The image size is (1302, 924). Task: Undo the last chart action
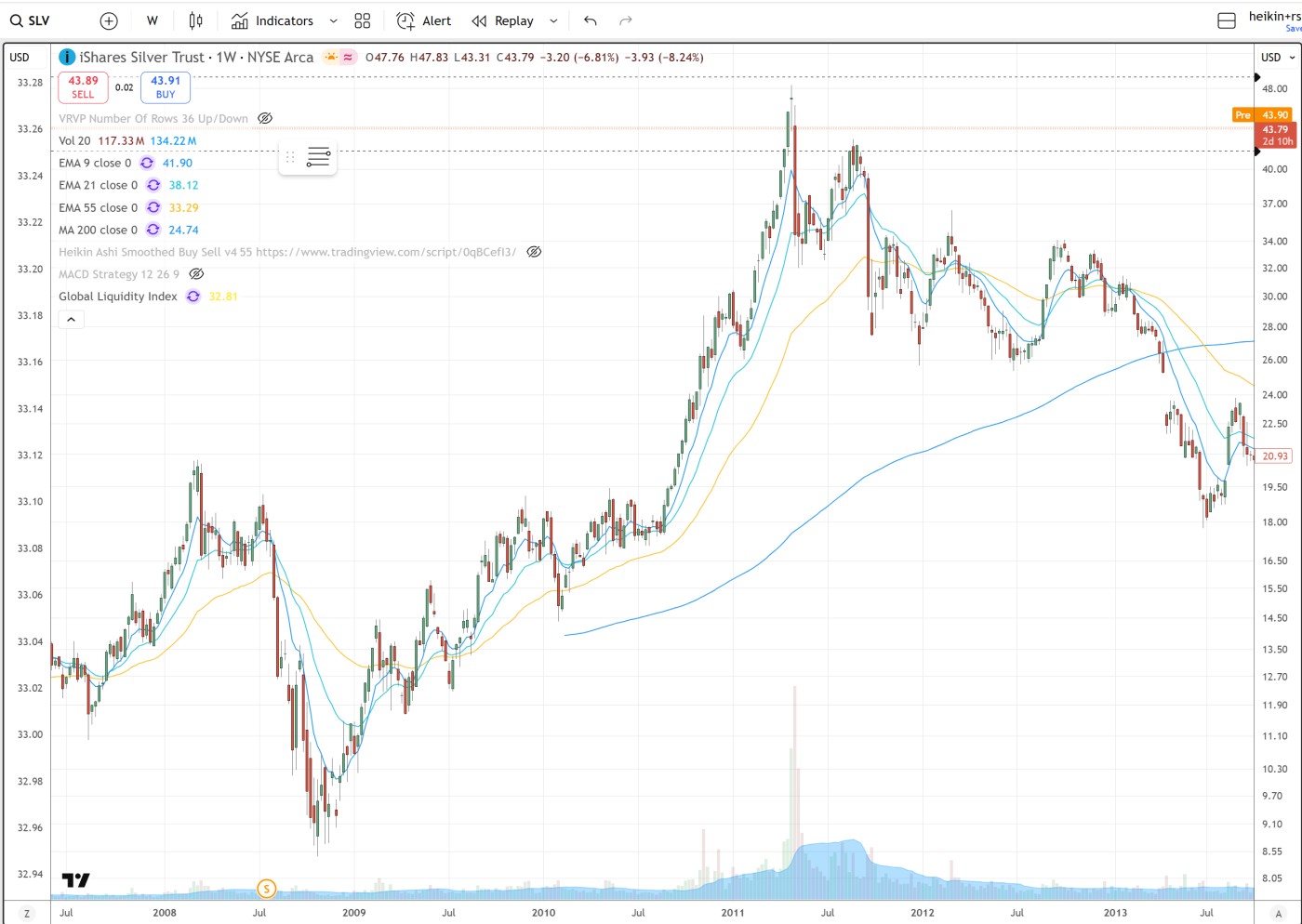click(590, 20)
